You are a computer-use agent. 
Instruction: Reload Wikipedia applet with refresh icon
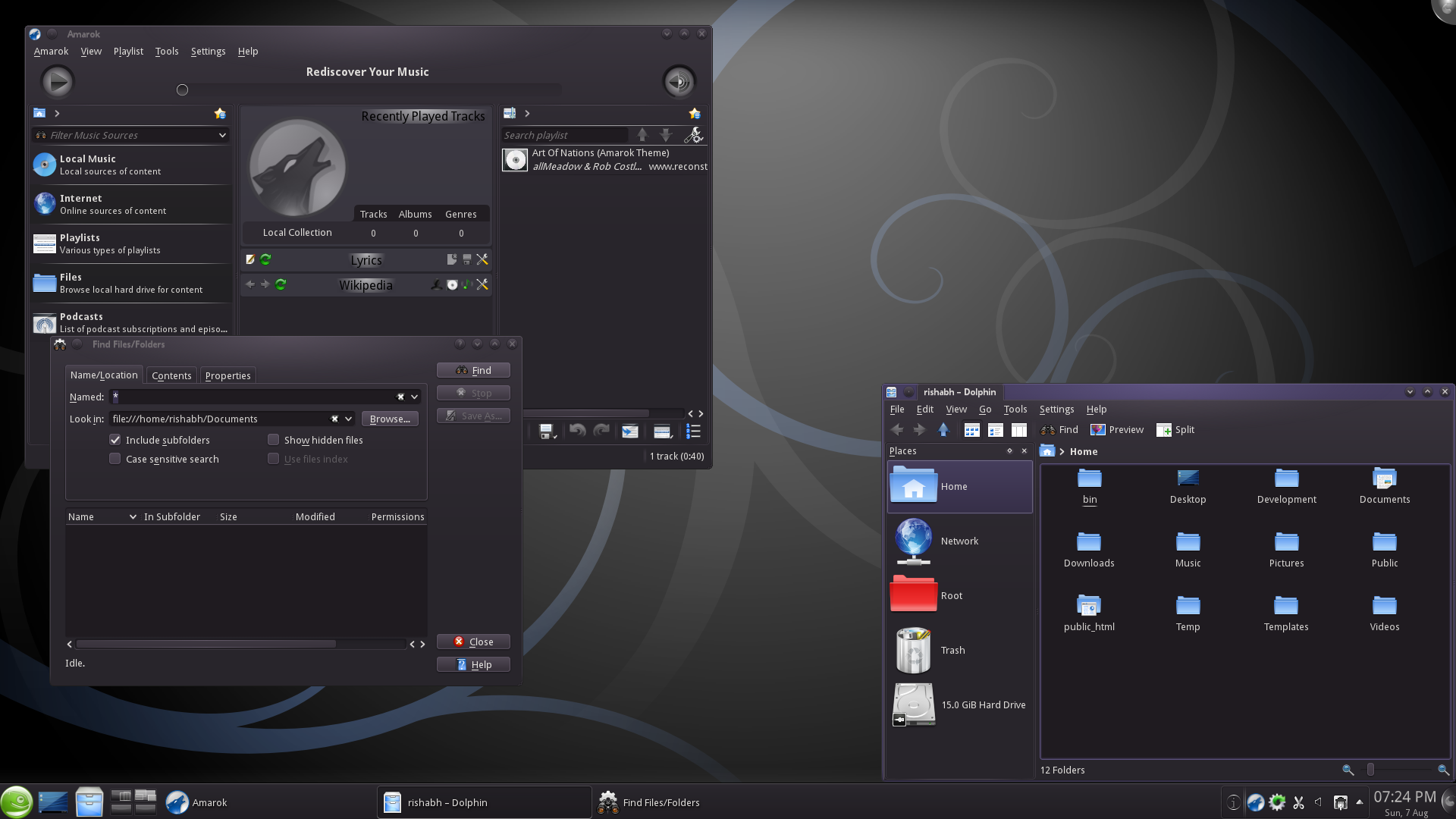pos(281,285)
